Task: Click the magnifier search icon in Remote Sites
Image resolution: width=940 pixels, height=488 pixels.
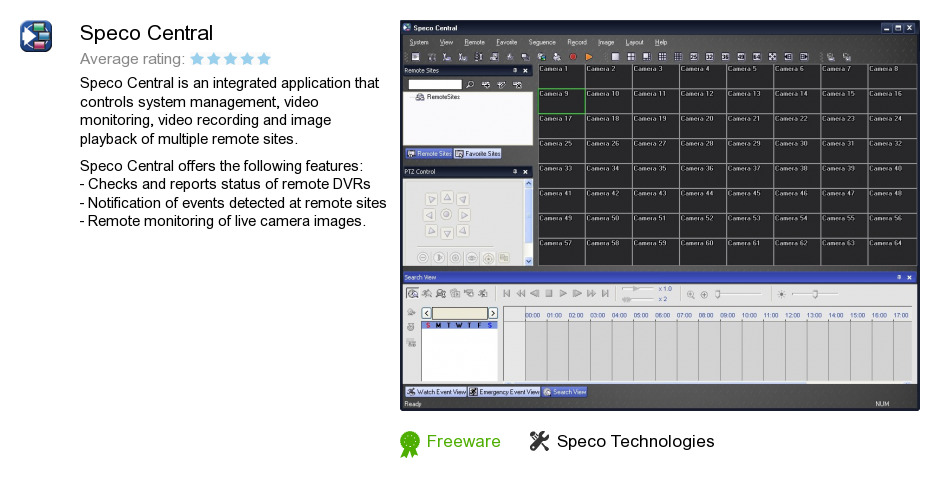Action: point(470,85)
